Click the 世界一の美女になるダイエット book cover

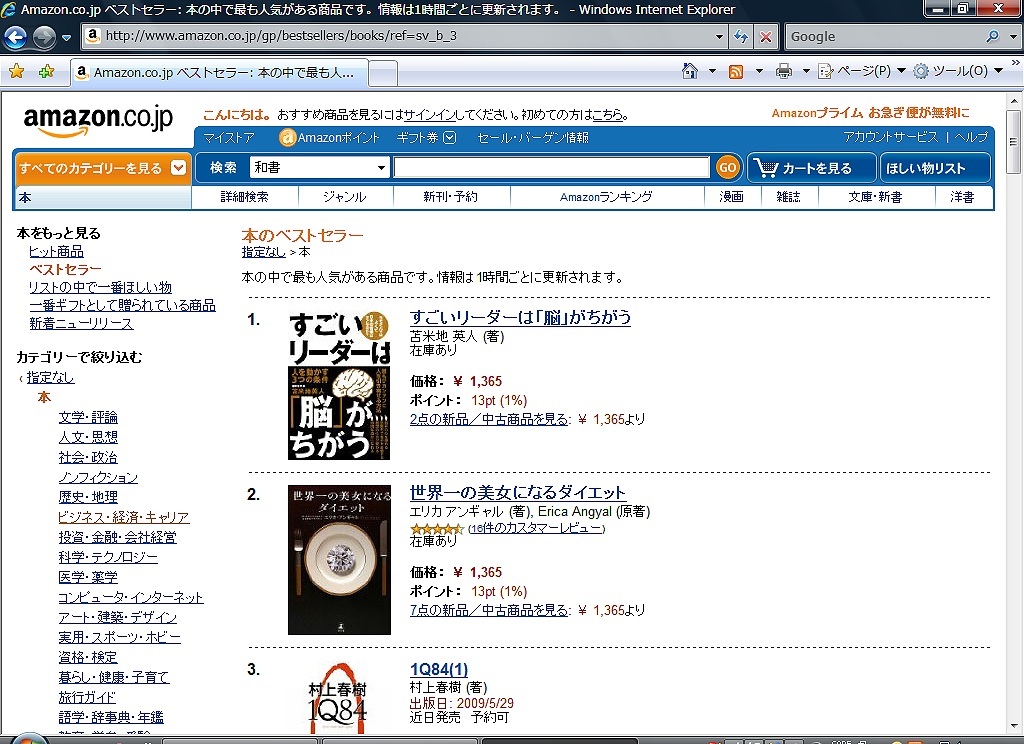coord(339,560)
